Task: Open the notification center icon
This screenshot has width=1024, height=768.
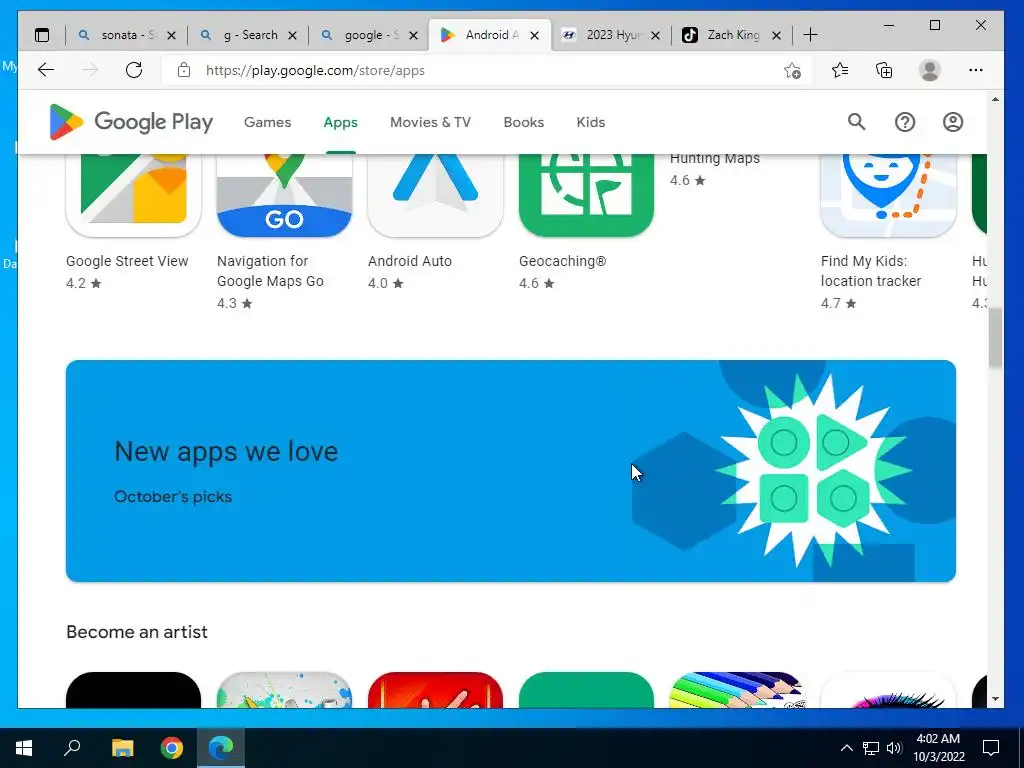Action: pos(991,748)
